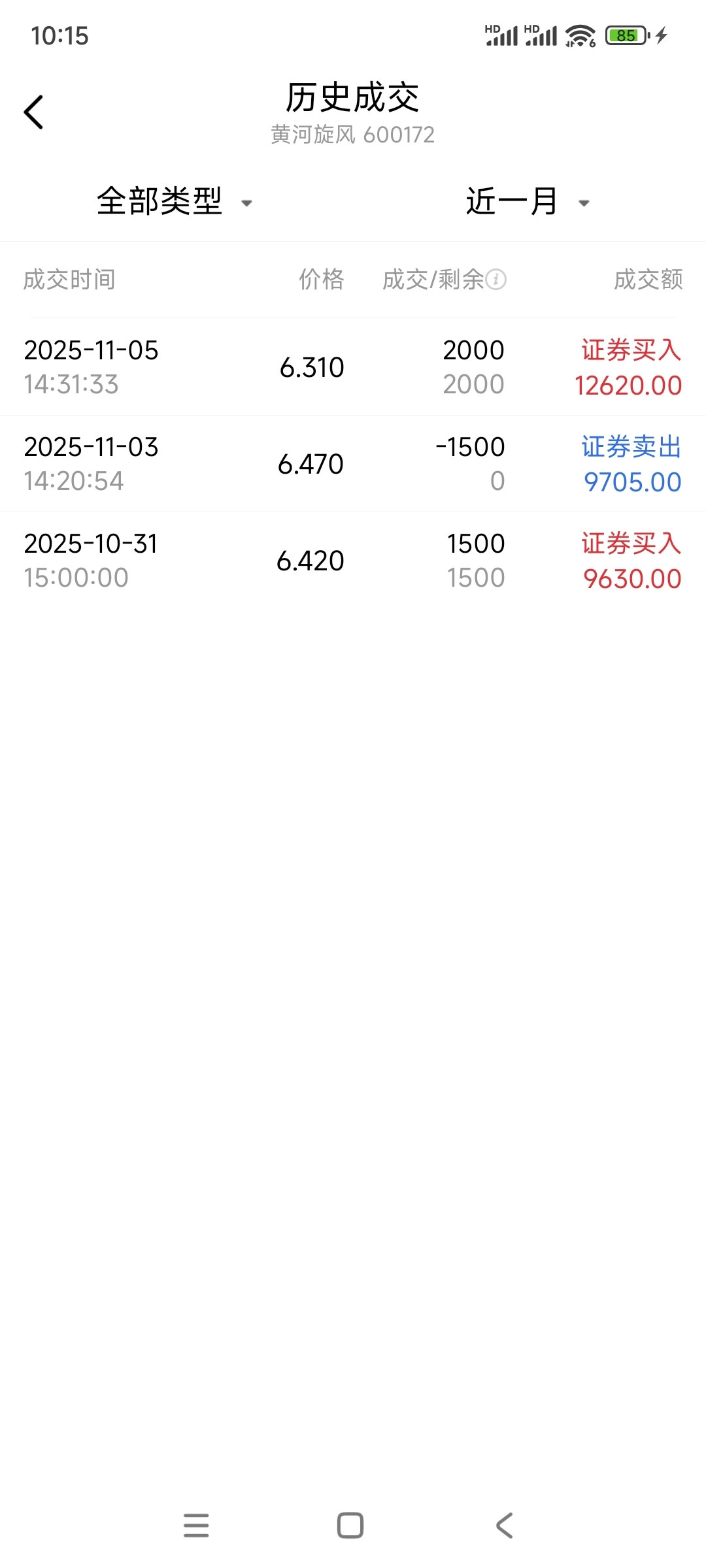Tap the red 证券买入 label for 12620.00
This screenshot has width=706, height=1568.
(631, 350)
